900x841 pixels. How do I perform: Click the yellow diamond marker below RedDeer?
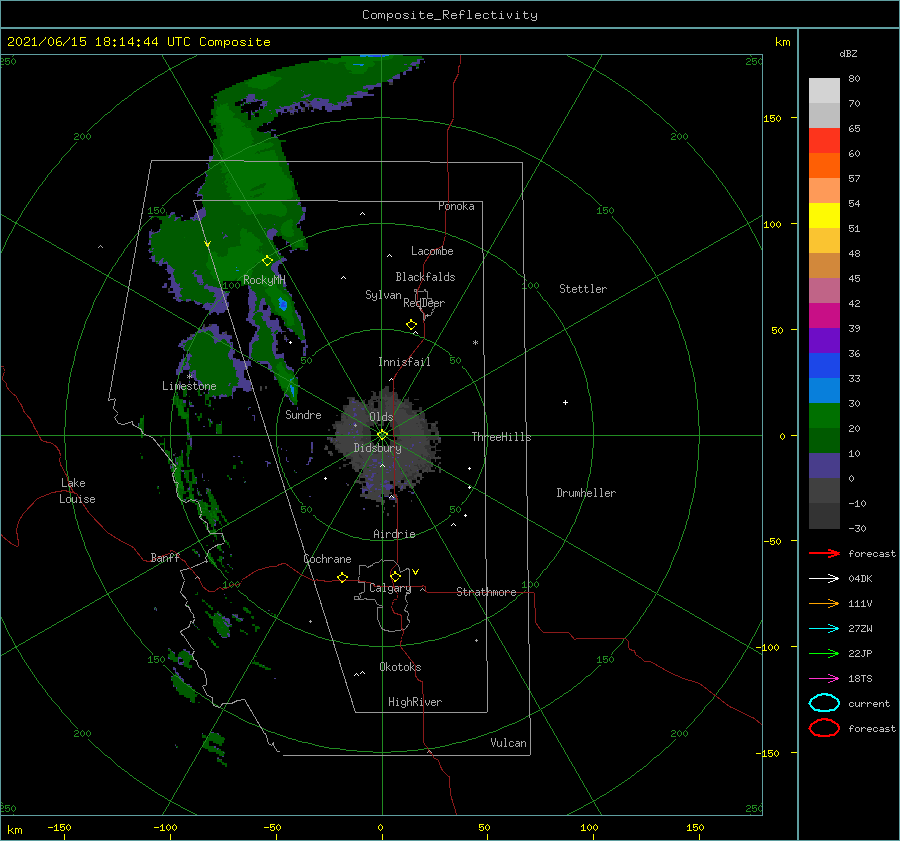pos(411,325)
